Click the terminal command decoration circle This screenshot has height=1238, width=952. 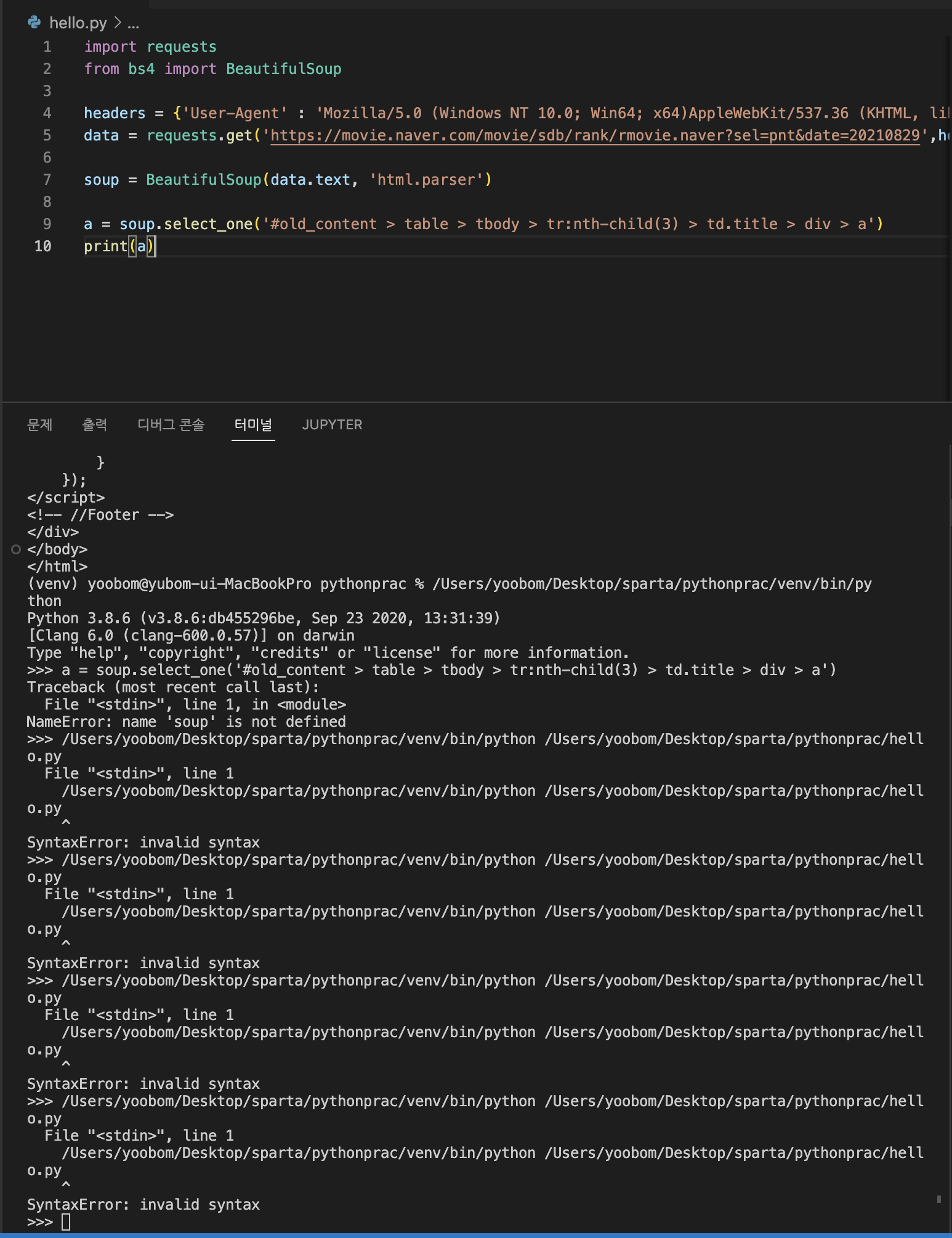[16, 549]
